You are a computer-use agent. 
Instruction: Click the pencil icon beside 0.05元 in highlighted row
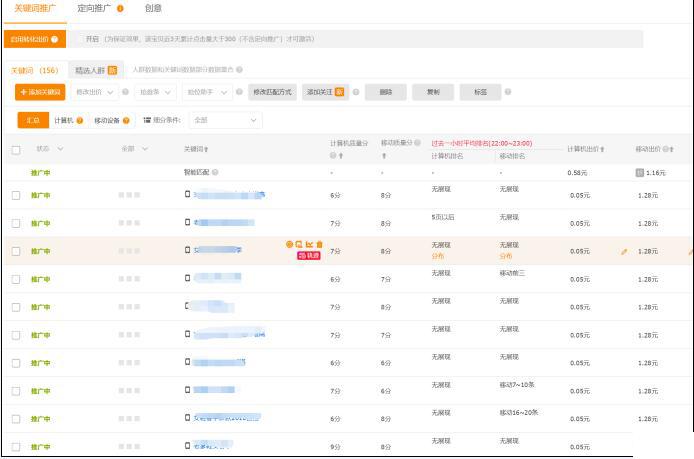click(x=624, y=251)
